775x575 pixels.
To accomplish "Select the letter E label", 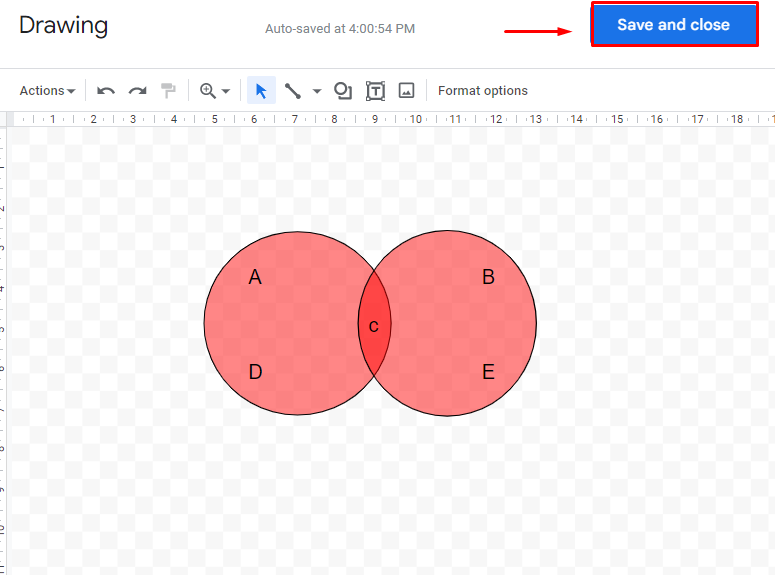I will click(488, 372).
